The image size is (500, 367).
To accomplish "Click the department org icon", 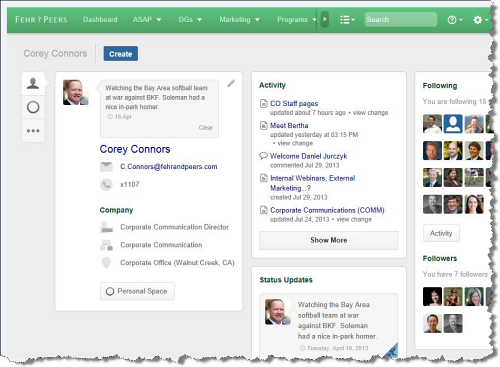I will [106, 245].
